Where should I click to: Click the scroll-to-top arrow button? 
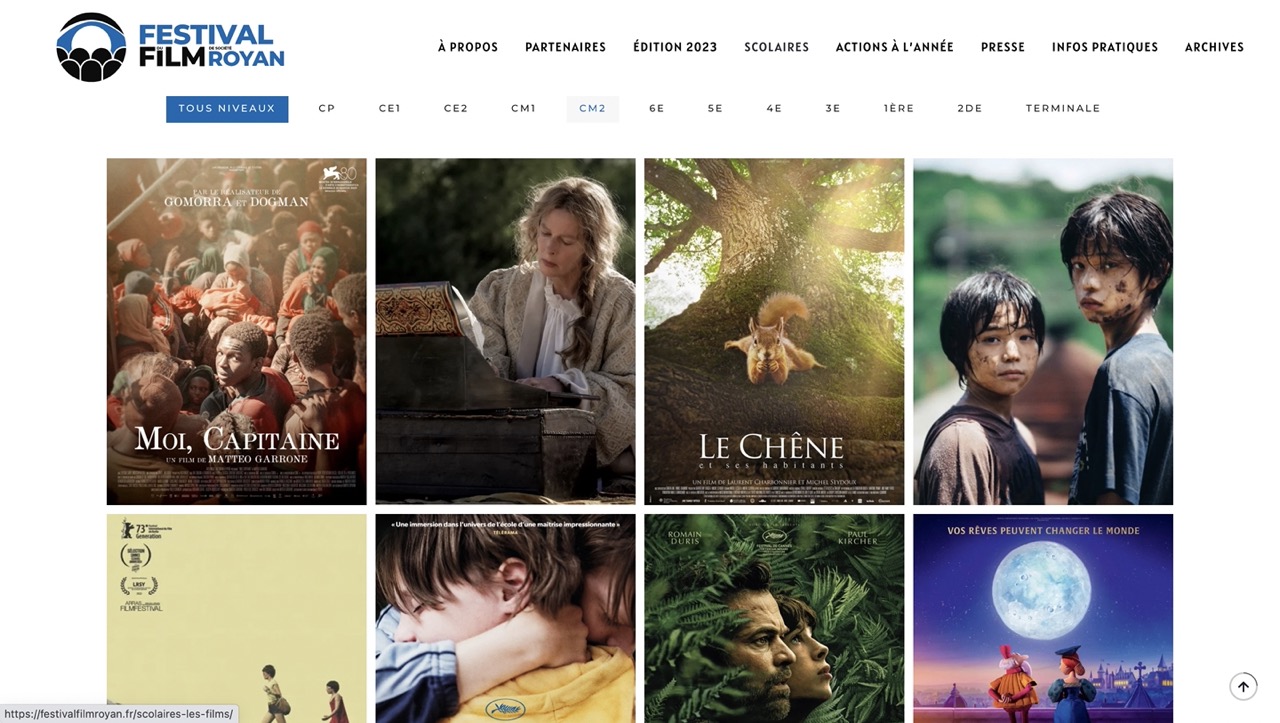(1243, 686)
